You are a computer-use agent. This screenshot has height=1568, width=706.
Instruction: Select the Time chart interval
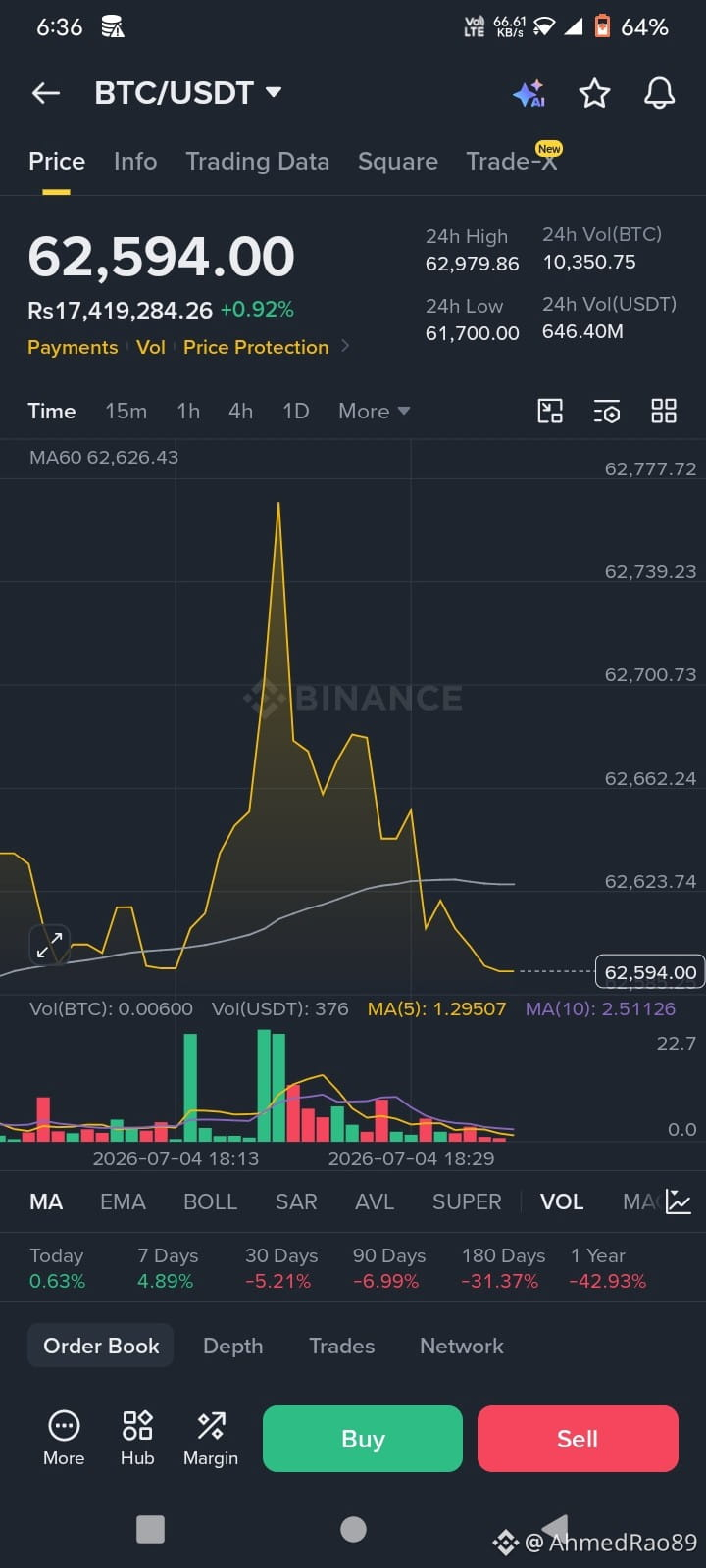pos(52,411)
